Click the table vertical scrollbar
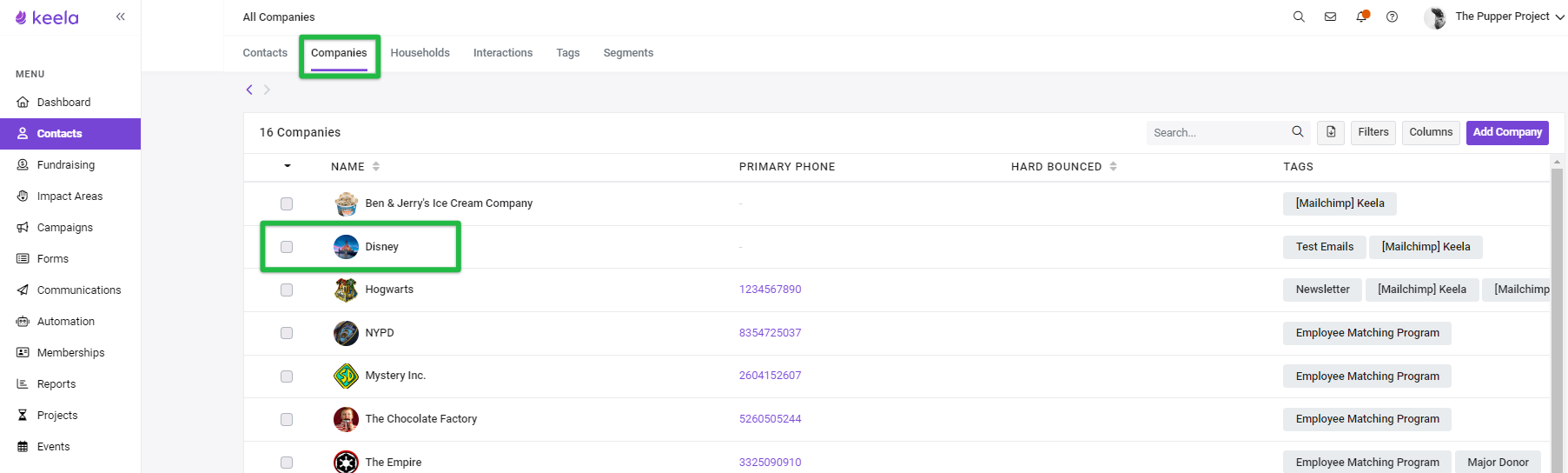The image size is (1568, 473). [1557, 313]
